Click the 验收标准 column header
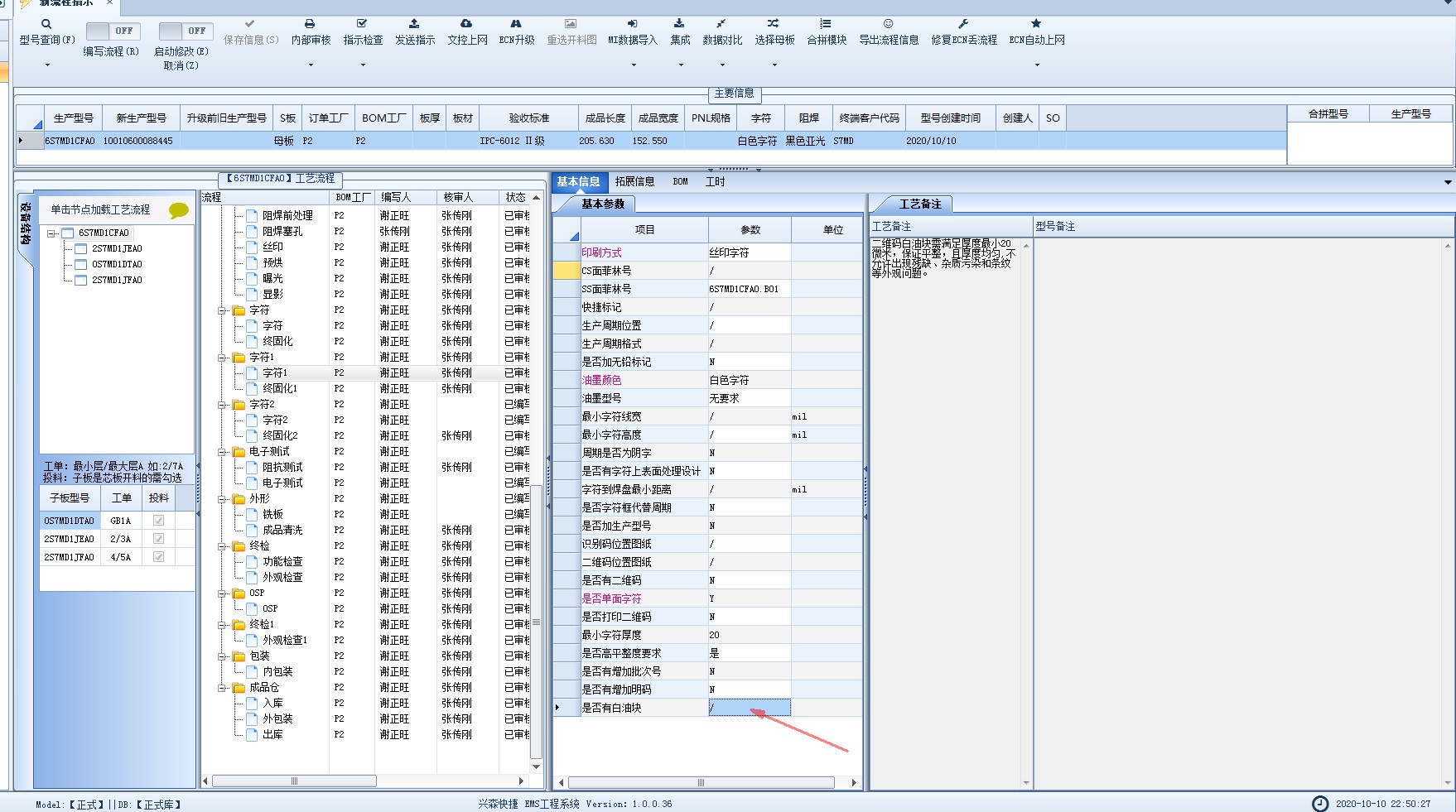 [x=528, y=118]
